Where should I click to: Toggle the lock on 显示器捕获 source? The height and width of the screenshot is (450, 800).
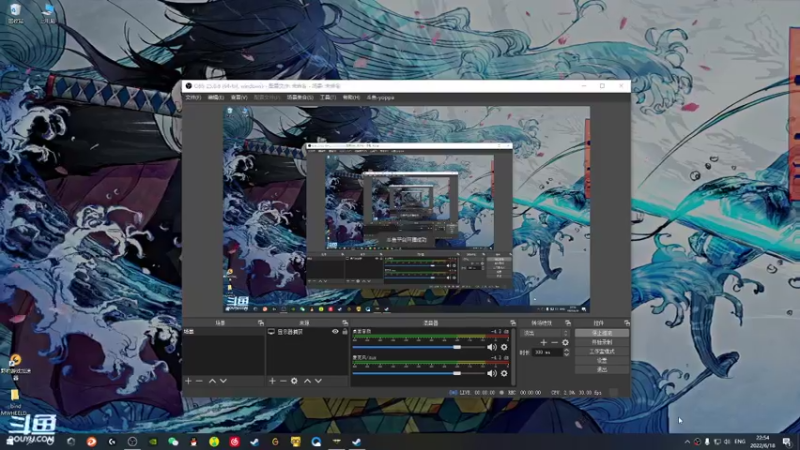345,332
